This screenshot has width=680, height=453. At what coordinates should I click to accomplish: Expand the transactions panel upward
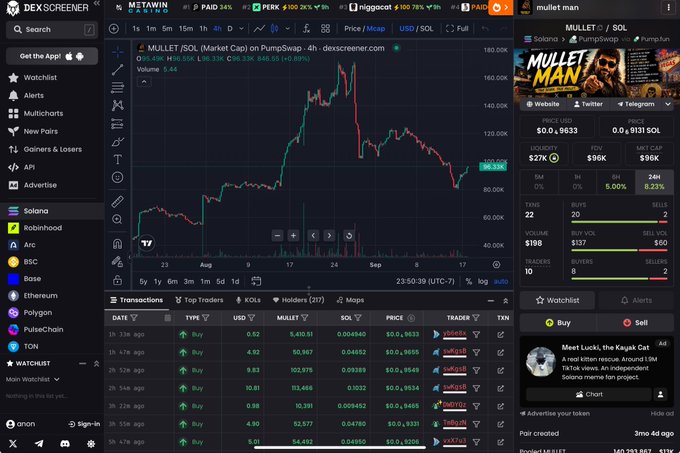tap(505, 300)
